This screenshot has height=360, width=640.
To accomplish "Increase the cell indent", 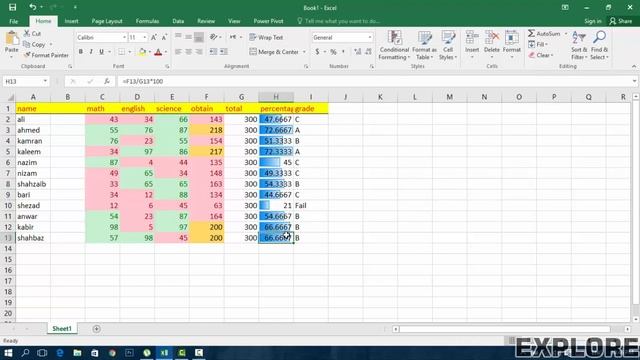I will [x=224, y=52].
